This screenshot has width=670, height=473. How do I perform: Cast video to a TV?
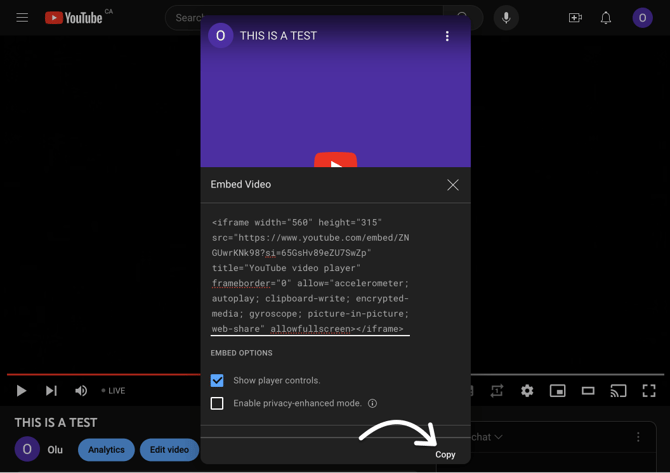[x=618, y=391]
